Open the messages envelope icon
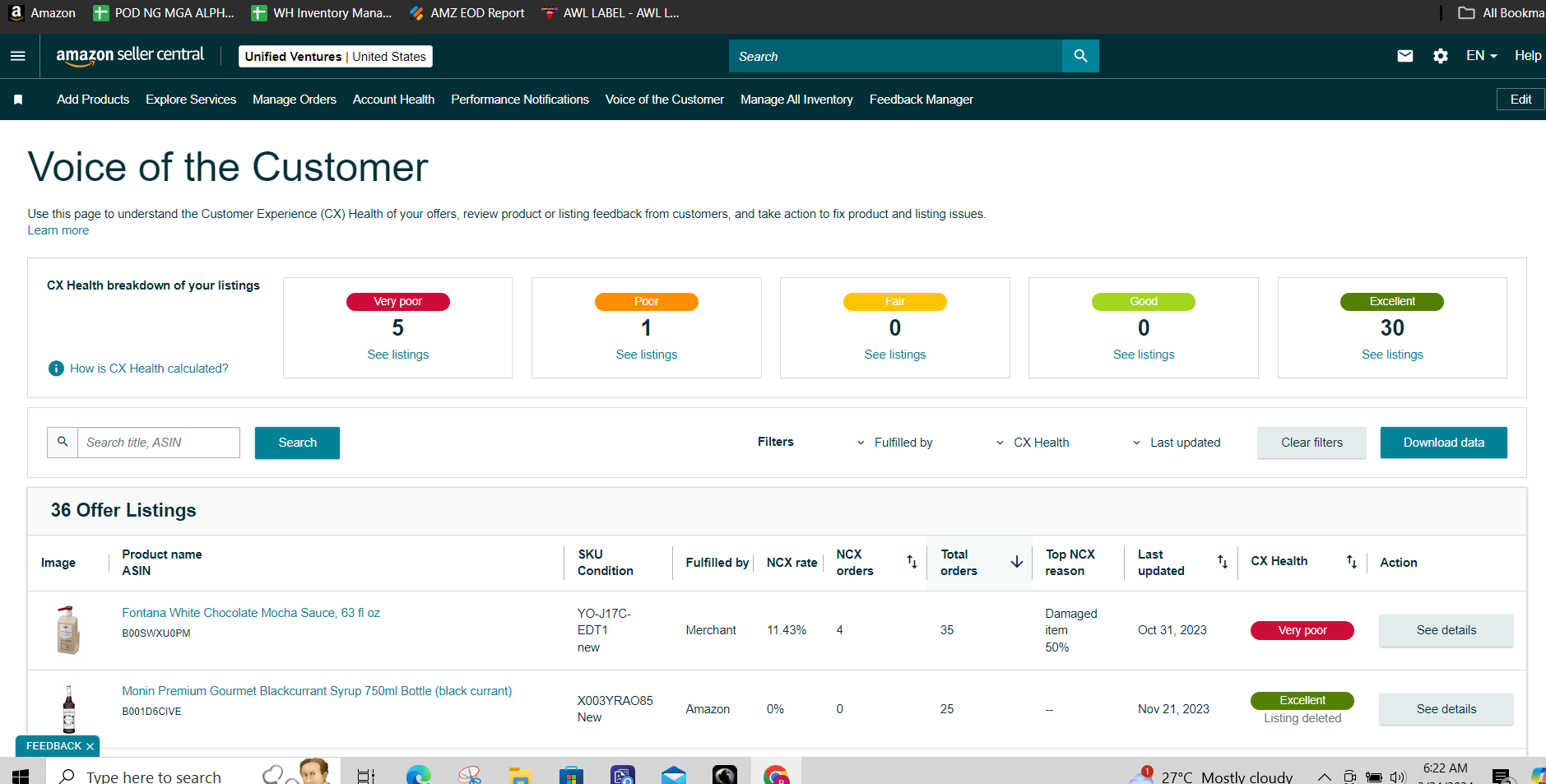Viewport: 1546px width, 784px height. coord(1405,56)
